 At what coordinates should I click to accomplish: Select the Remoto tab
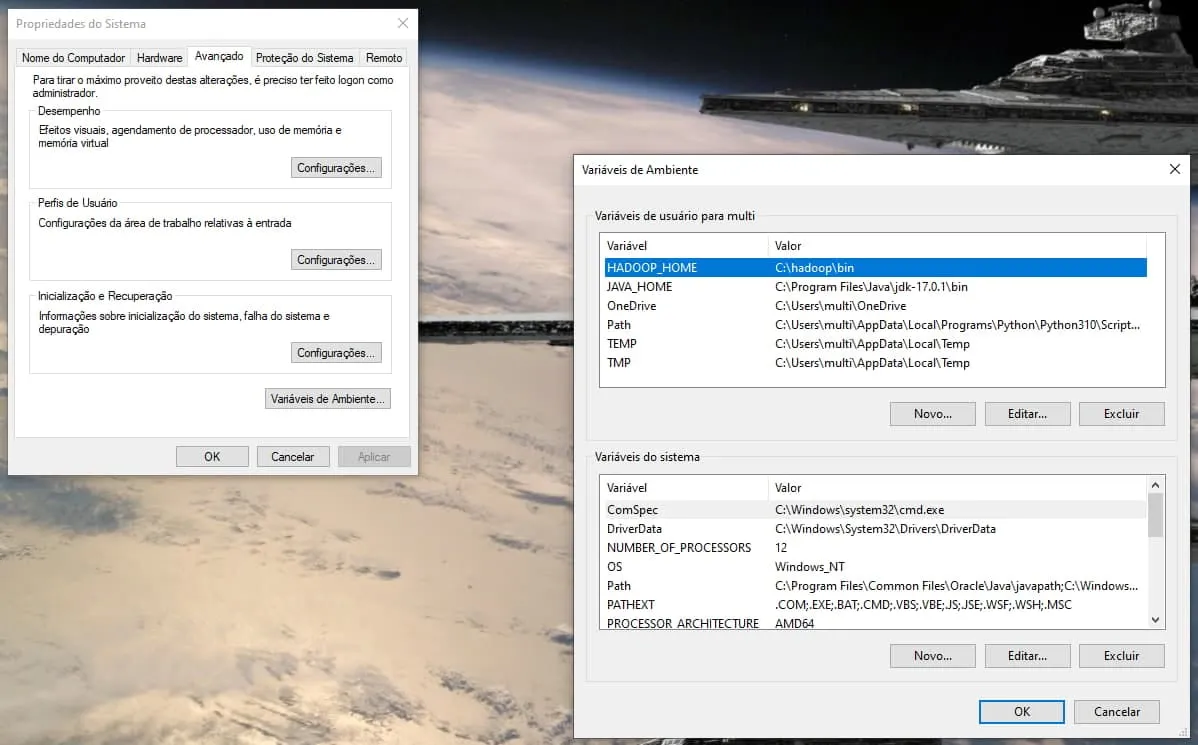(384, 58)
